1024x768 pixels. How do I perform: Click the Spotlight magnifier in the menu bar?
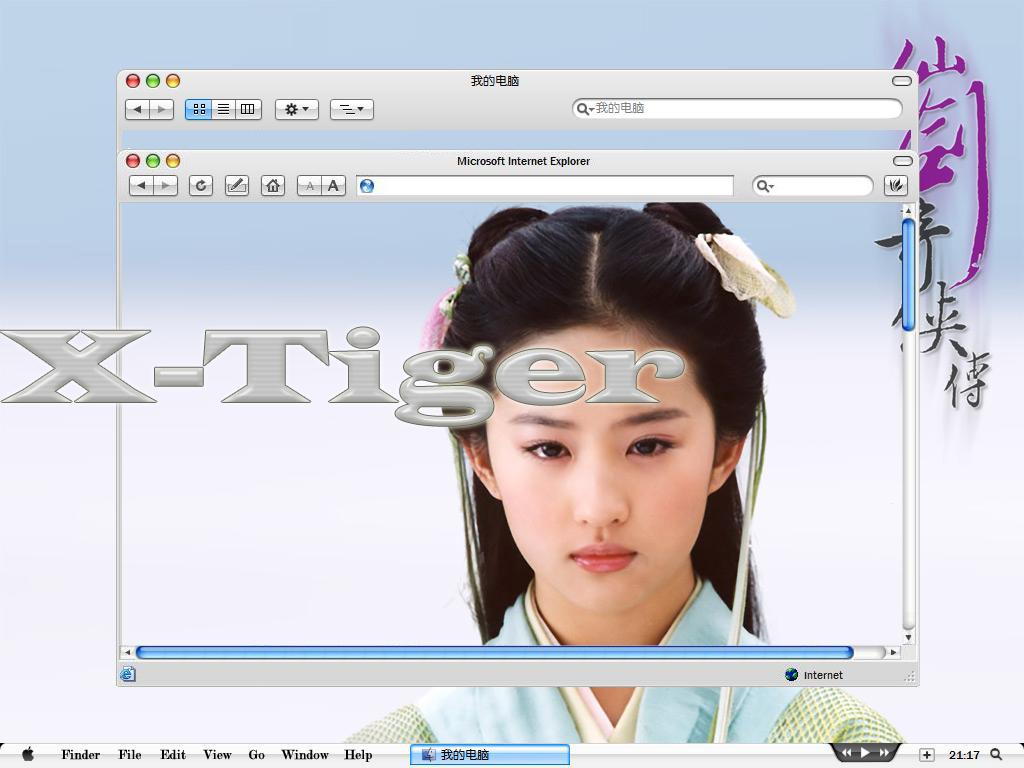click(x=996, y=755)
